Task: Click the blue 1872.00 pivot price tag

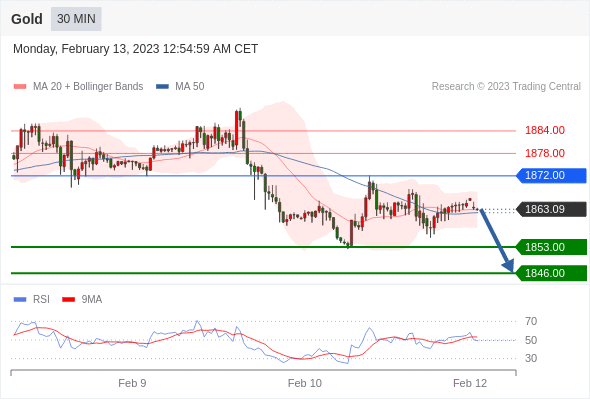Action: [551, 175]
